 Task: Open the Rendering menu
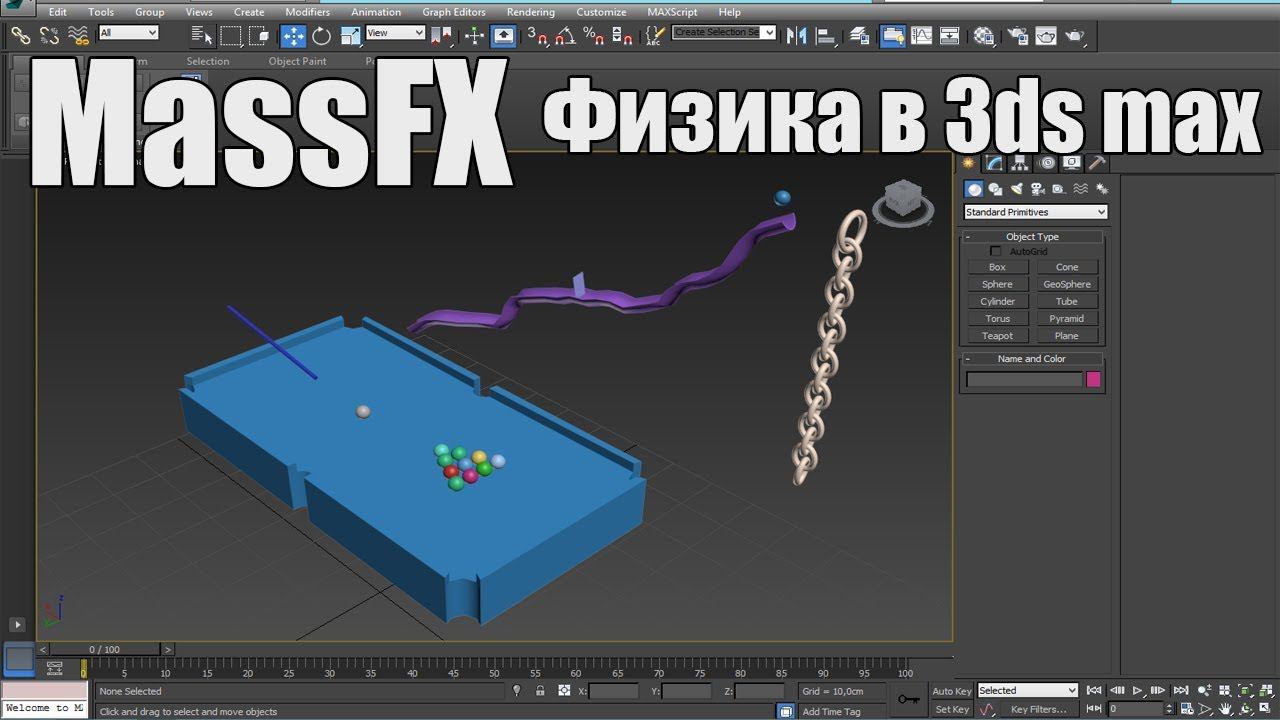tap(531, 12)
